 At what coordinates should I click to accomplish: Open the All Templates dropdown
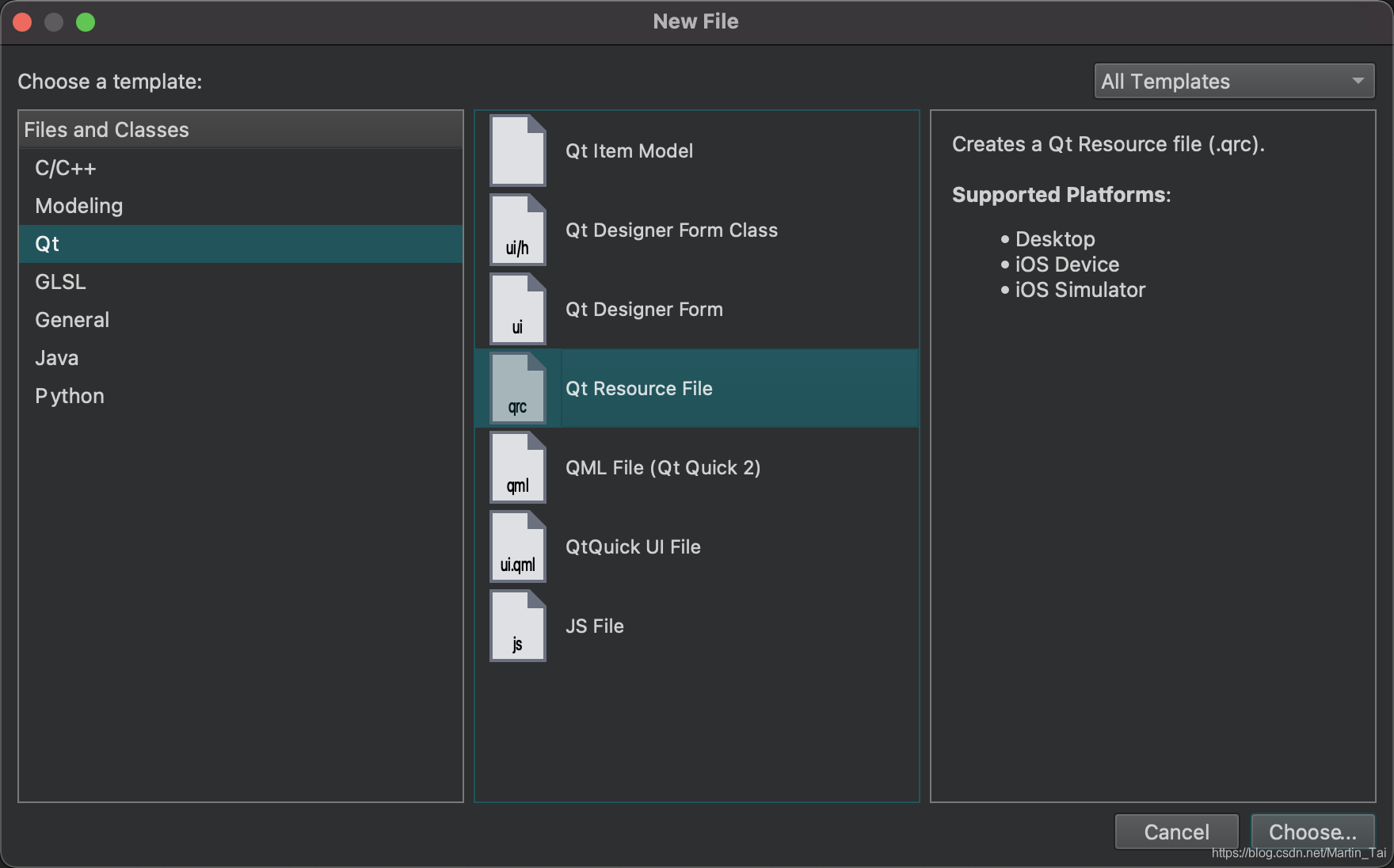[x=1234, y=81]
